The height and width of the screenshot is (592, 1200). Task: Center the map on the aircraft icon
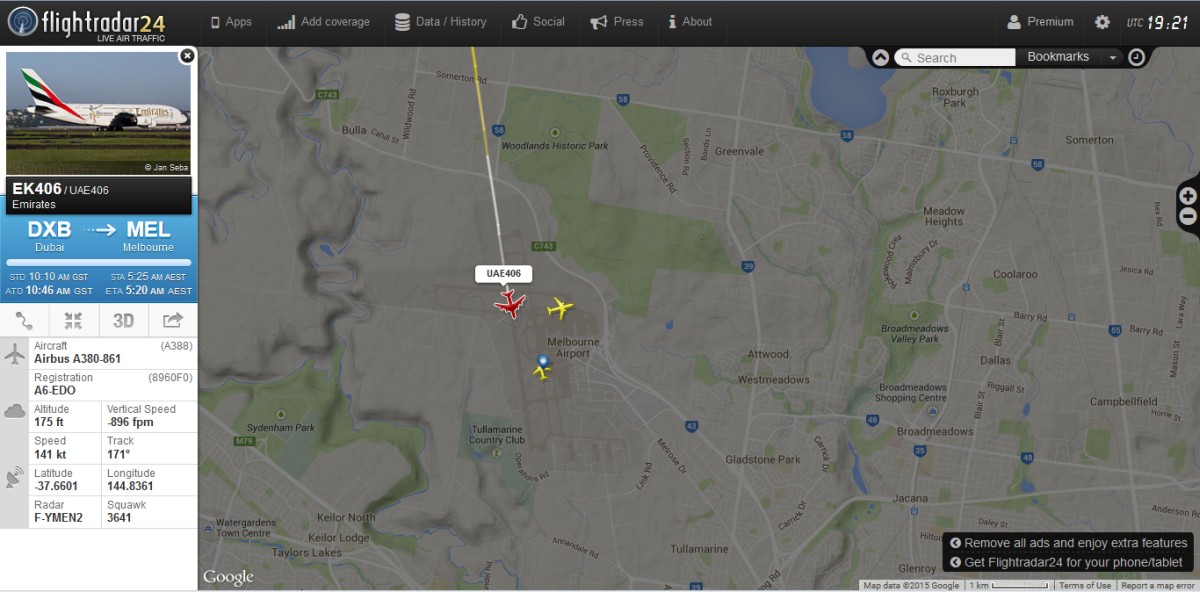73,320
